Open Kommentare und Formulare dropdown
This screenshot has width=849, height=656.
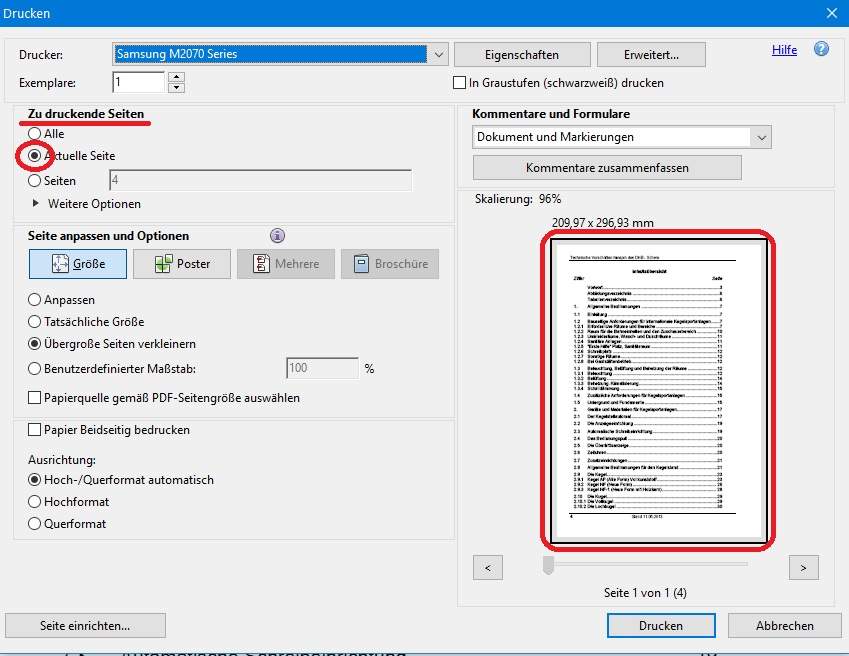[x=762, y=137]
